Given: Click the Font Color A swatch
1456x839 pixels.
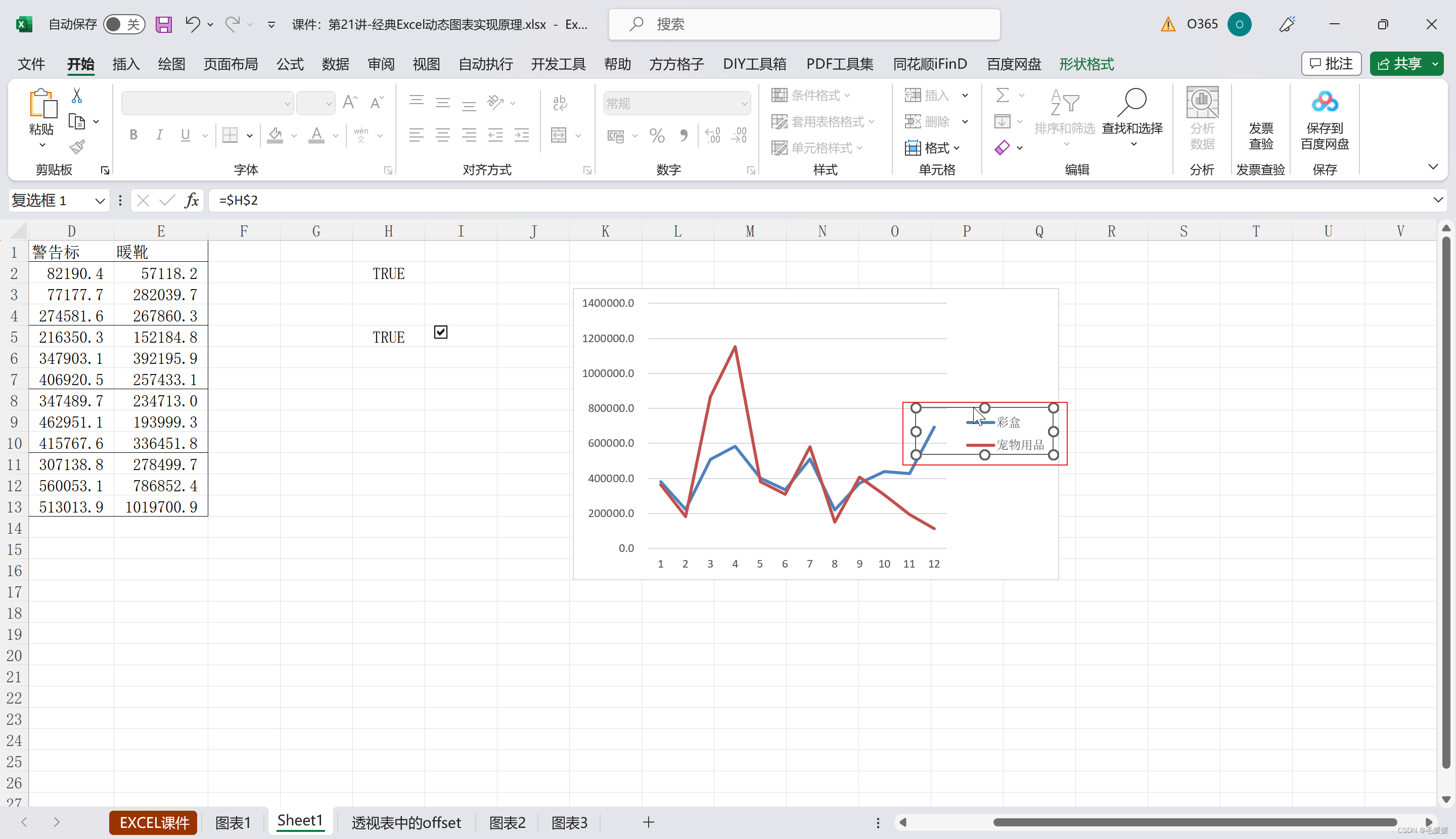Looking at the screenshot, I should click(x=316, y=135).
